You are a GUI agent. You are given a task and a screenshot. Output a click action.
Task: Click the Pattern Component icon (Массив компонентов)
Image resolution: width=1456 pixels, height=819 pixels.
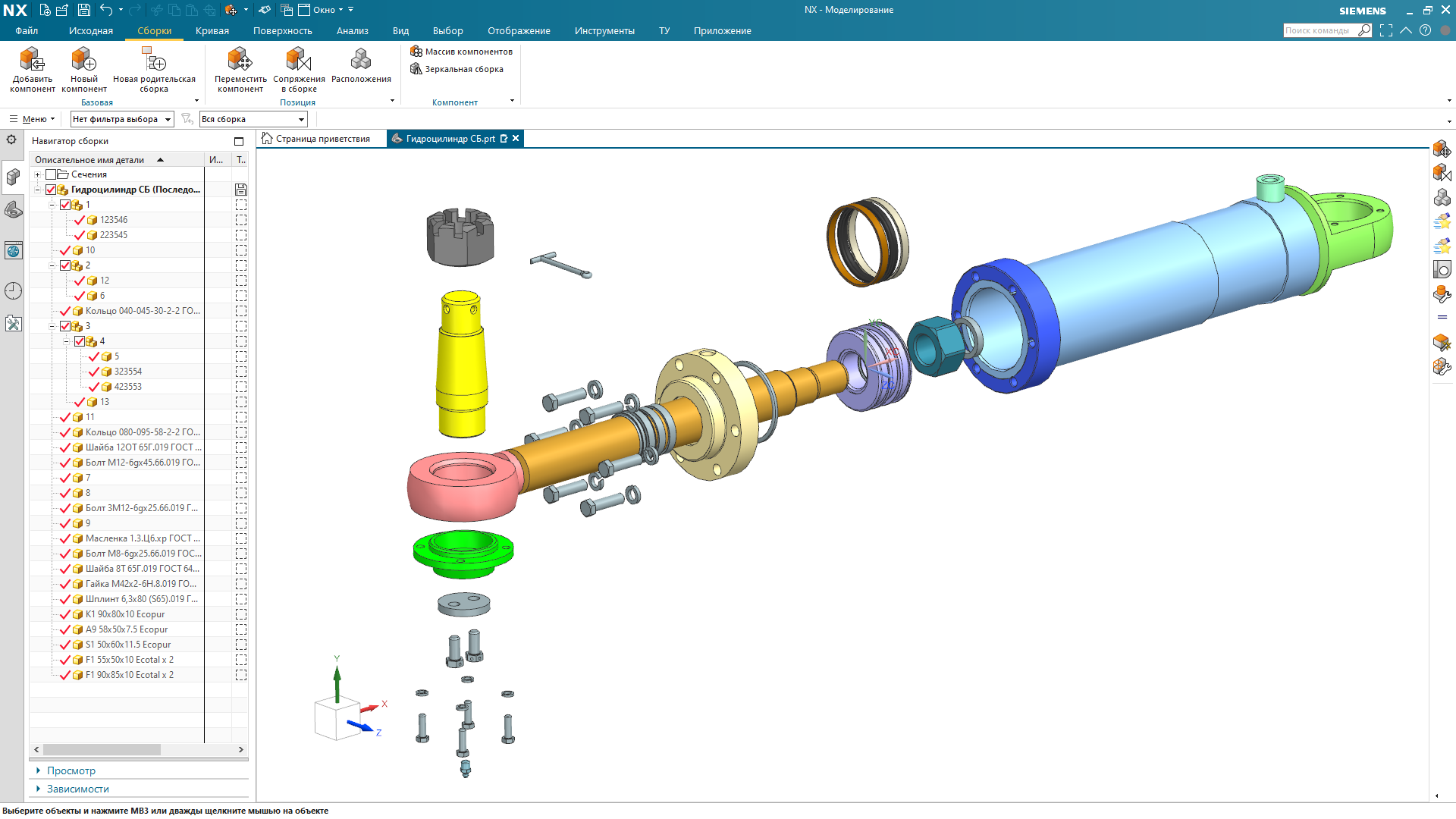[461, 52]
